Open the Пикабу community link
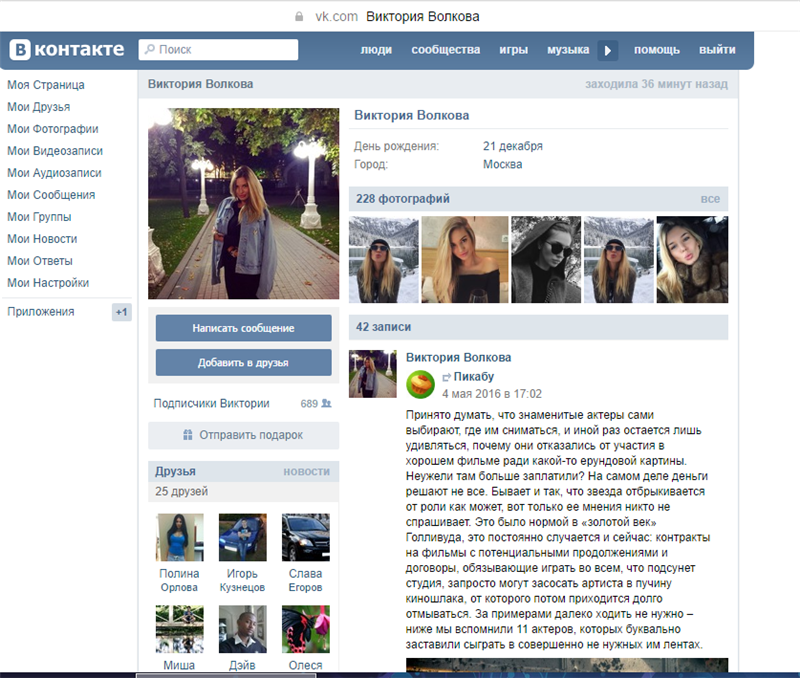The height and width of the screenshot is (678, 800). (473, 376)
